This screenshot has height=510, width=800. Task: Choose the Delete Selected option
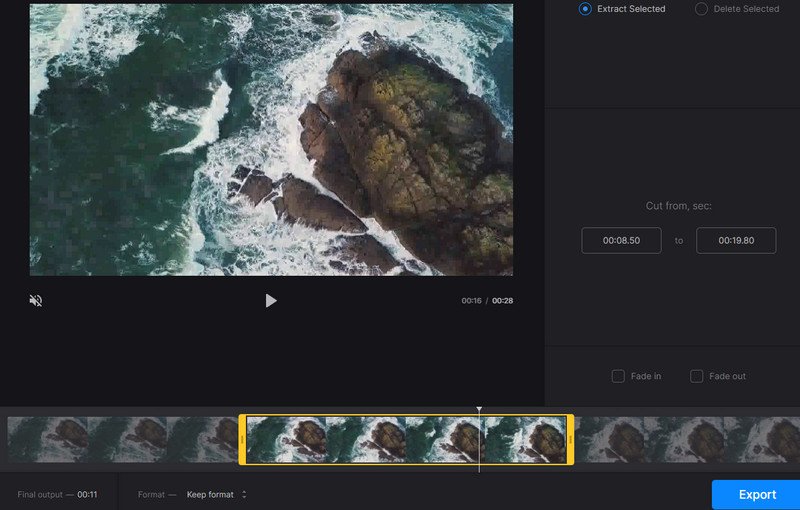(x=701, y=9)
